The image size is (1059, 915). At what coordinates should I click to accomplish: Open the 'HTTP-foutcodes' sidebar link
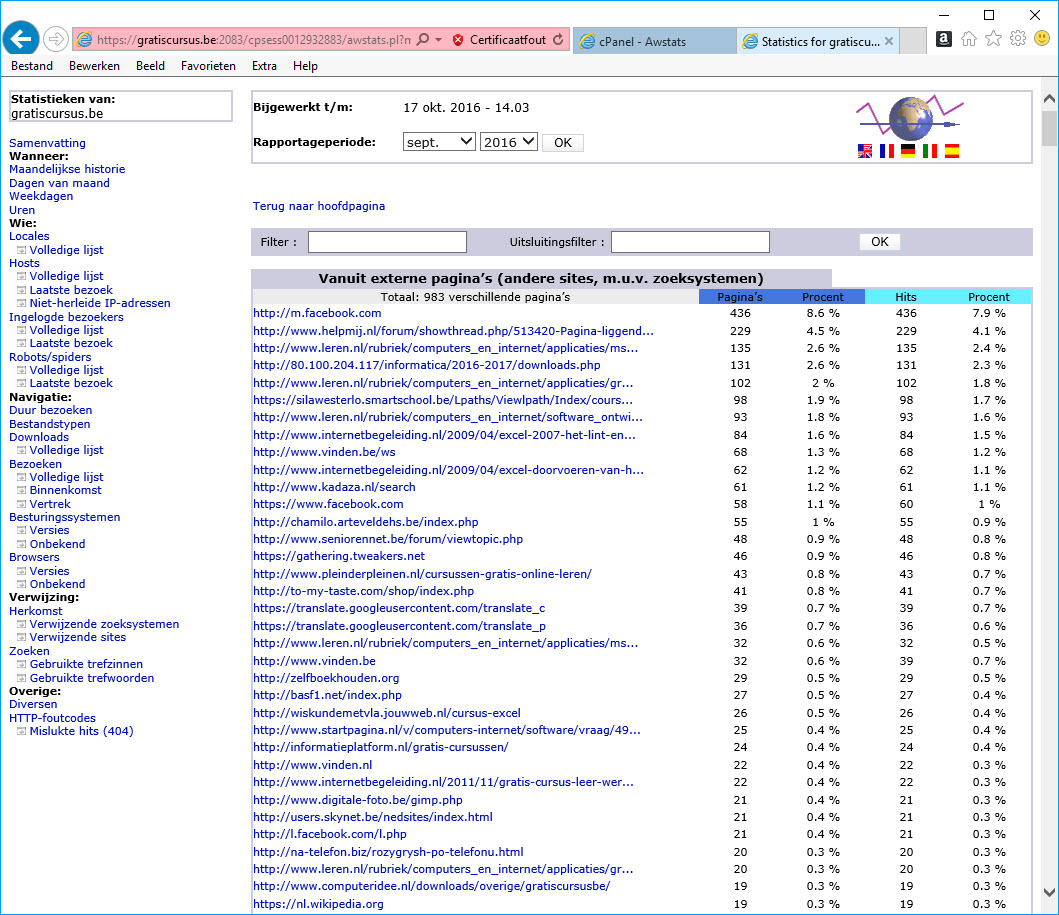pos(52,718)
